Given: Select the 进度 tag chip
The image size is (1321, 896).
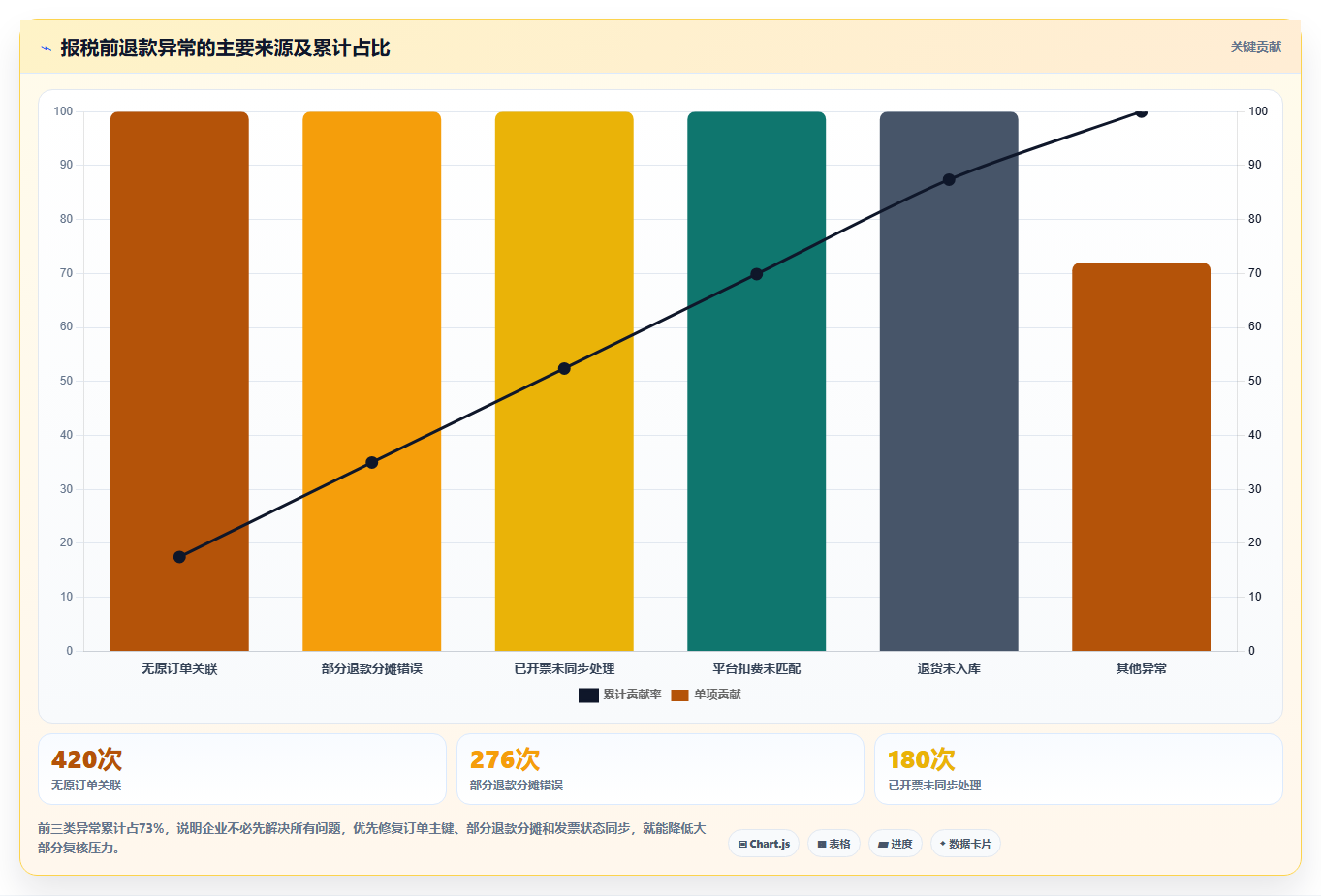Looking at the screenshot, I should [896, 844].
